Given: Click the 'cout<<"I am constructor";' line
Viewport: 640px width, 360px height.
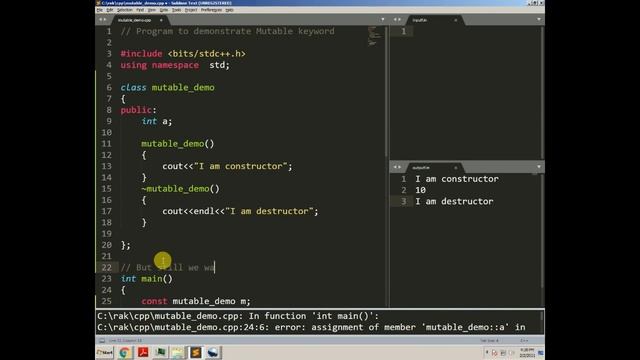Looking at the screenshot, I should [227, 167].
